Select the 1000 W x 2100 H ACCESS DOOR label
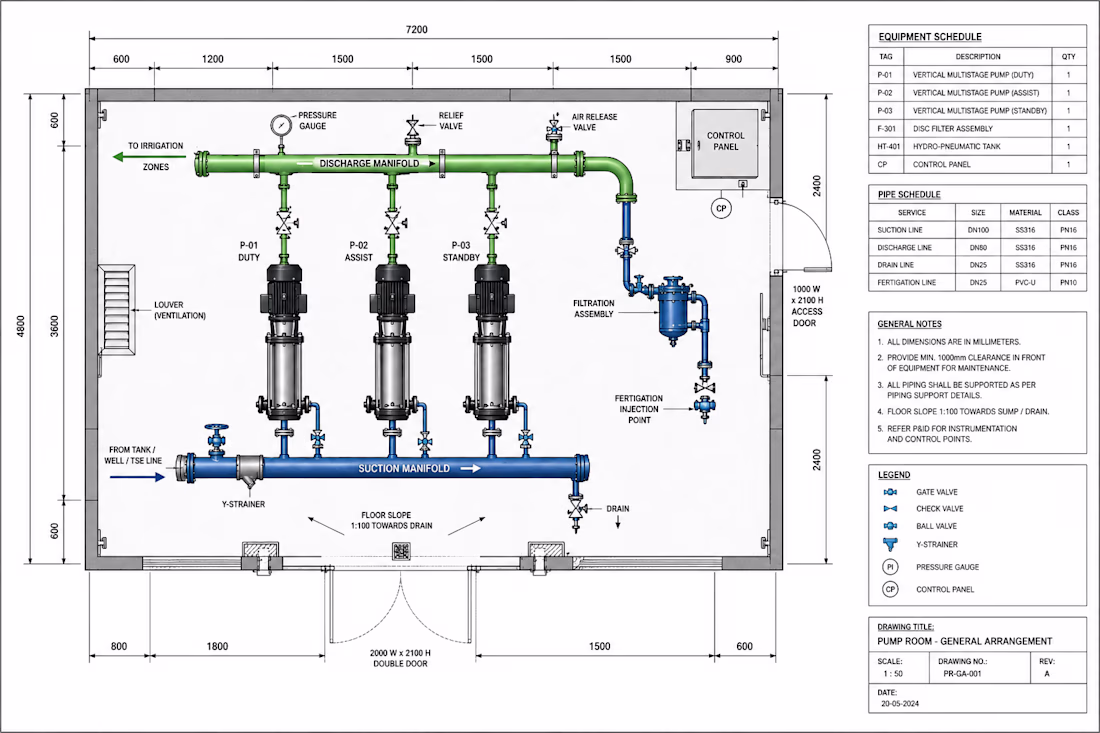The height and width of the screenshot is (733, 1100). click(807, 306)
